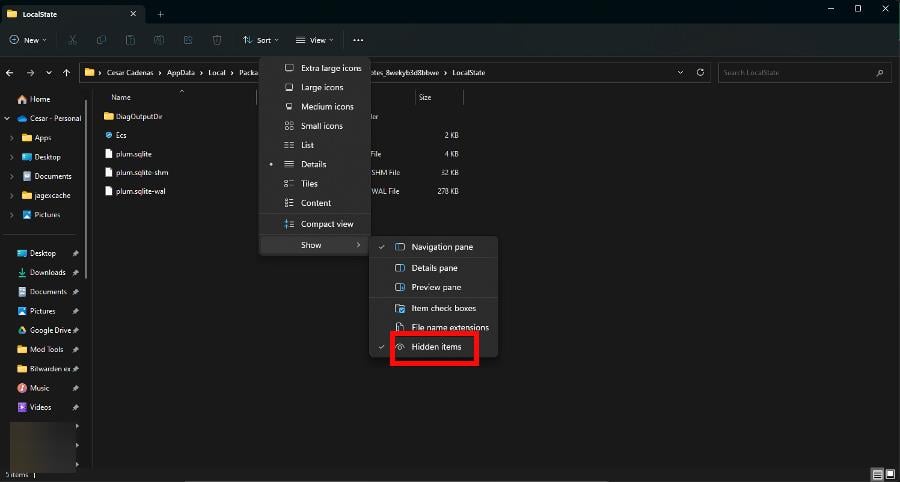The height and width of the screenshot is (482, 900).
Task: Go up one folder with the Up arrow
Action: point(66,73)
